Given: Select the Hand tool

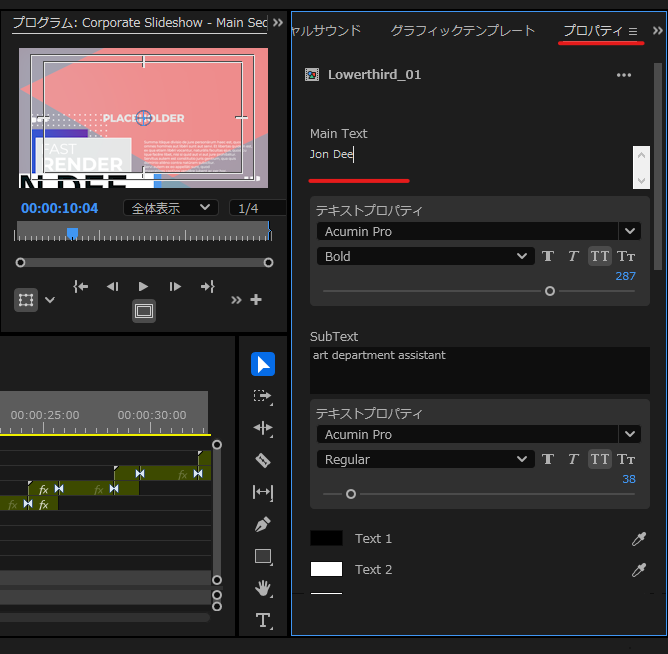Looking at the screenshot, I should coord(263,588).
